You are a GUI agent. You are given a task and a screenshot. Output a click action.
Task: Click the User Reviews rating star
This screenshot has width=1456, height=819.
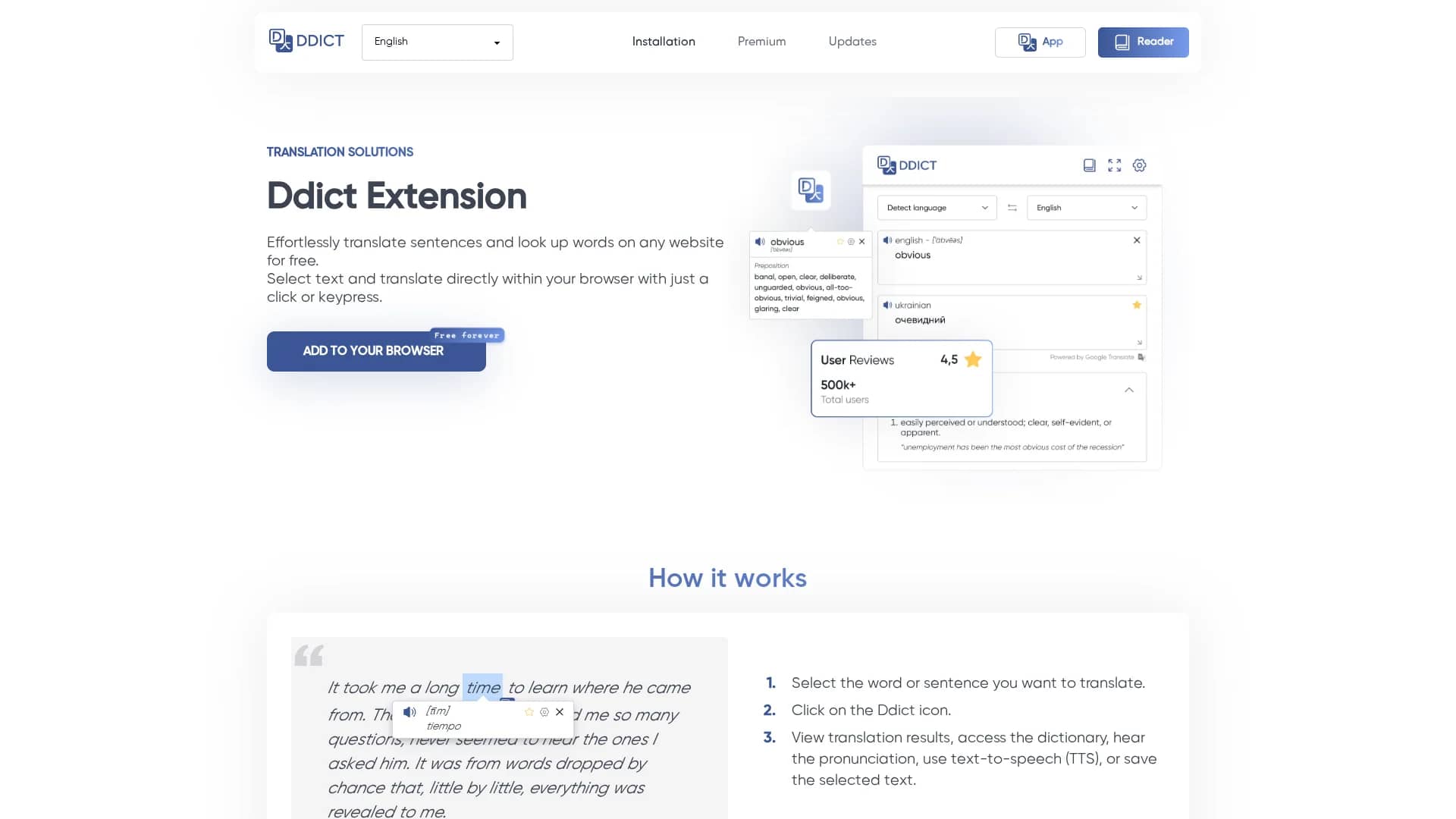[x=973, y=359]
